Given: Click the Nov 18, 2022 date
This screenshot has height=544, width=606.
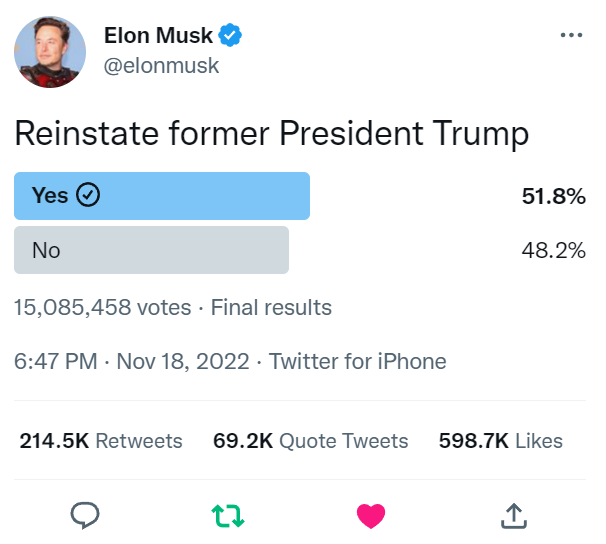Looking at the screenshot, I should [183, 361].
